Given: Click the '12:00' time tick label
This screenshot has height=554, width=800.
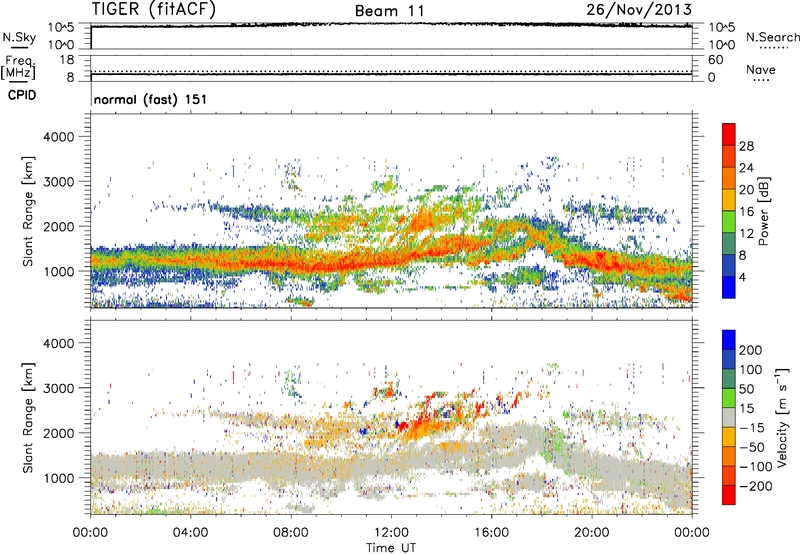Looking at the screenshot, I should [x=391, y=533].
